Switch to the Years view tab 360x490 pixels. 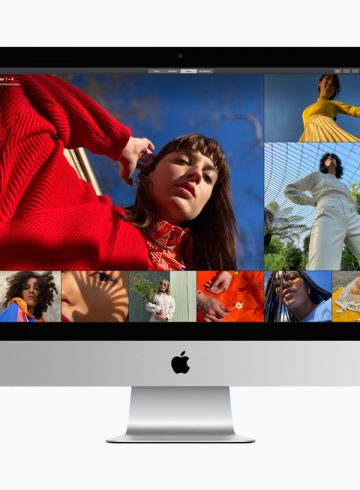point(156,71)
